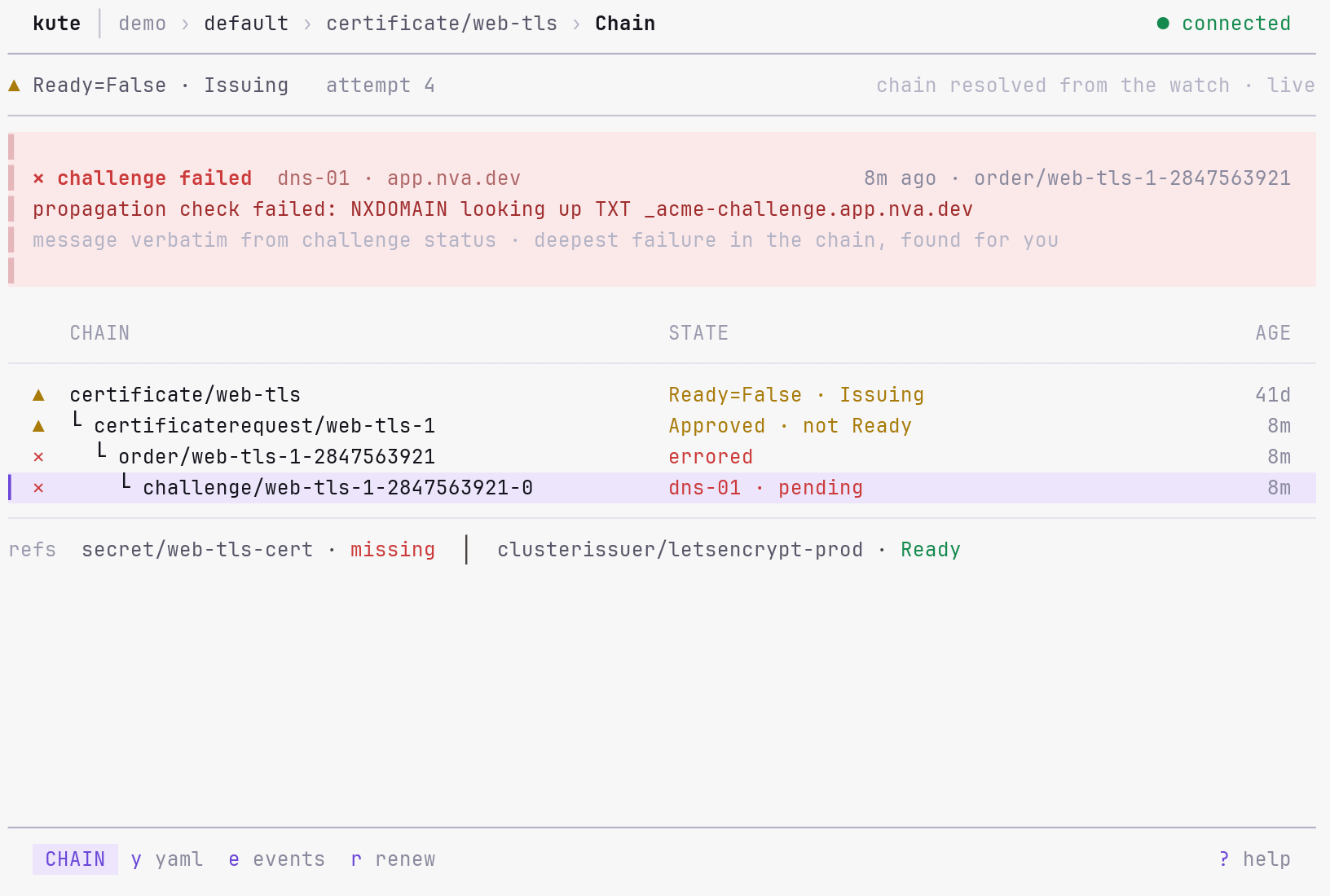Click the ? shortcut key hint
The image size is (1330, 896).
point(1224,859)
